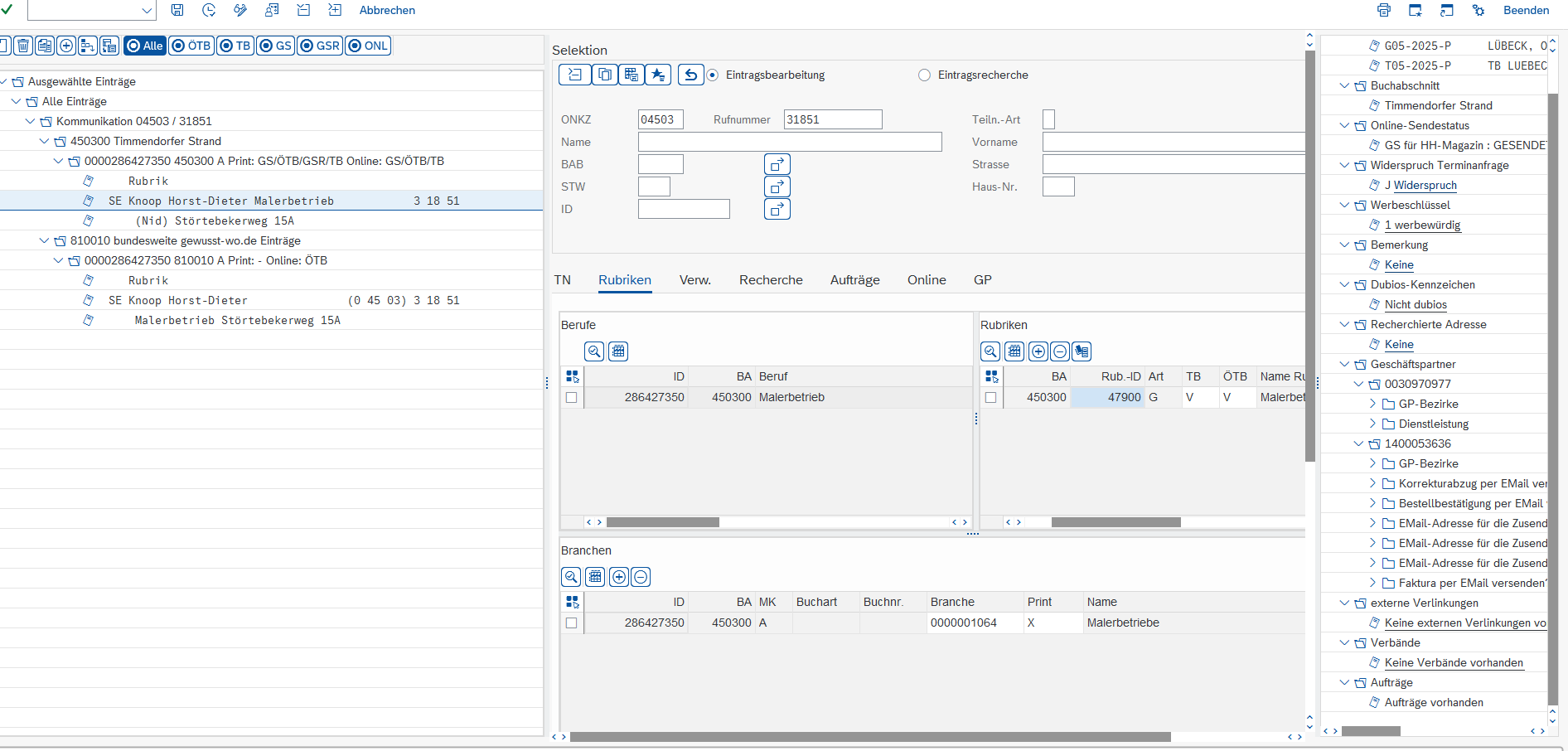This screenshot has width=1568, height=751.
Task: Click the green checkmark confirm icon
Action: coord(7,10)
